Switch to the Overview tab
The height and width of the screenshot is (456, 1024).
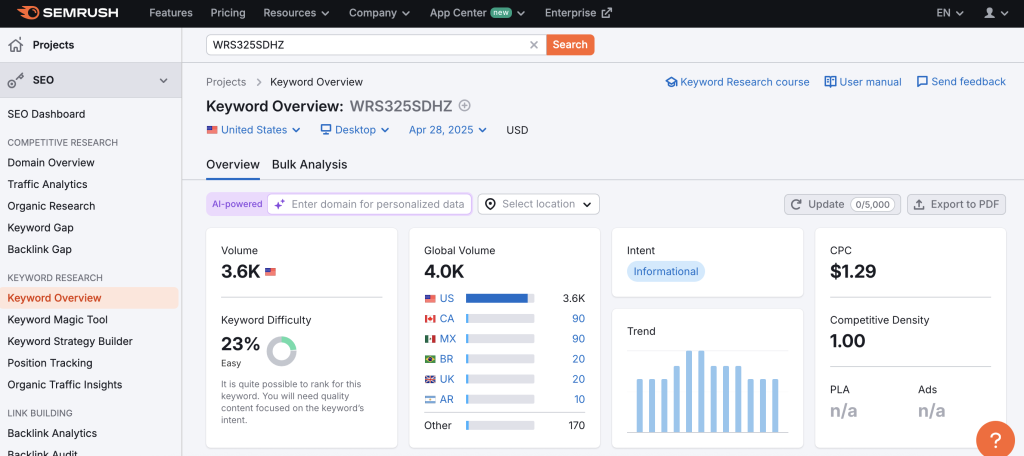coord(233,165)
